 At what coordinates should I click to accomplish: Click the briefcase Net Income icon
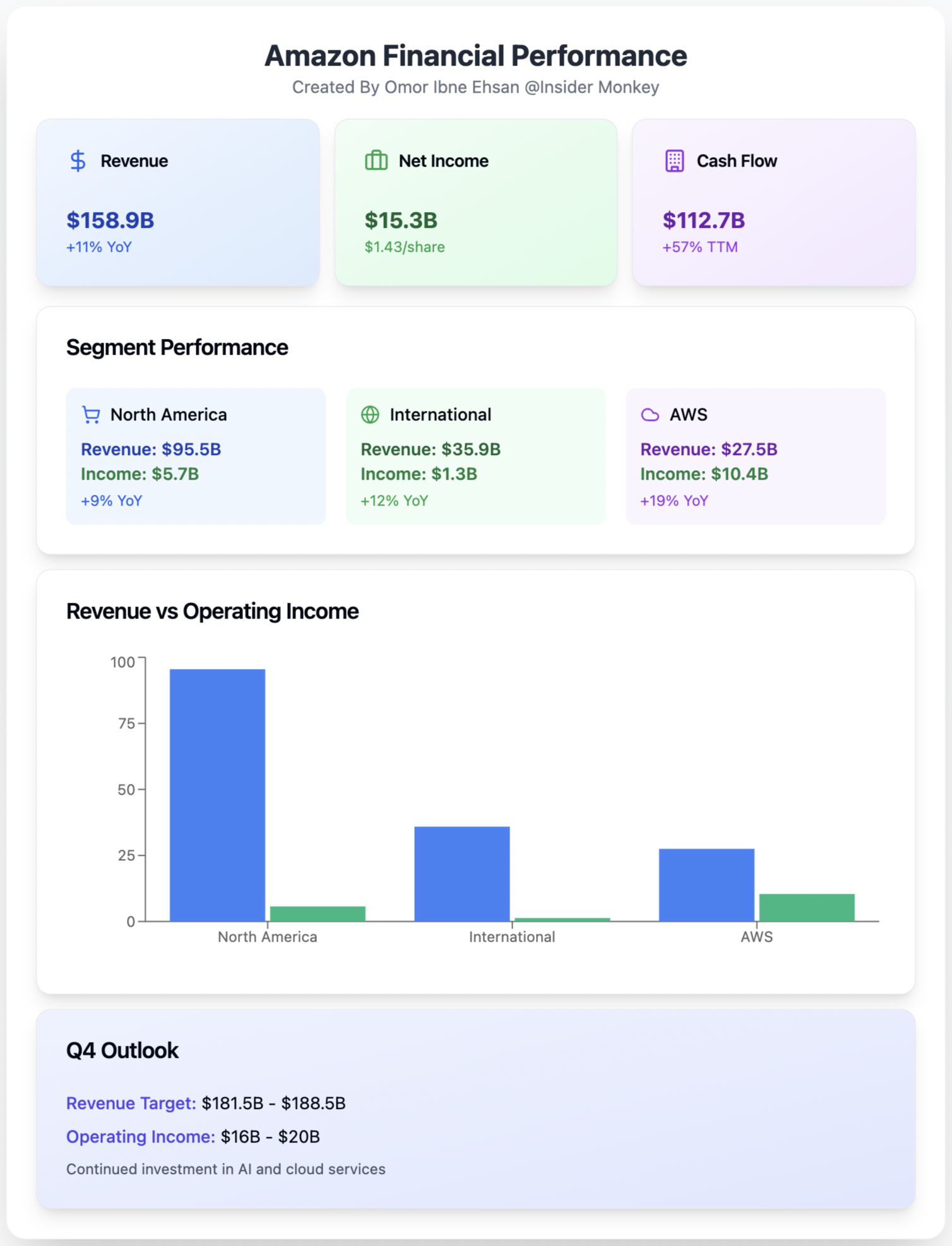point(376,161)
